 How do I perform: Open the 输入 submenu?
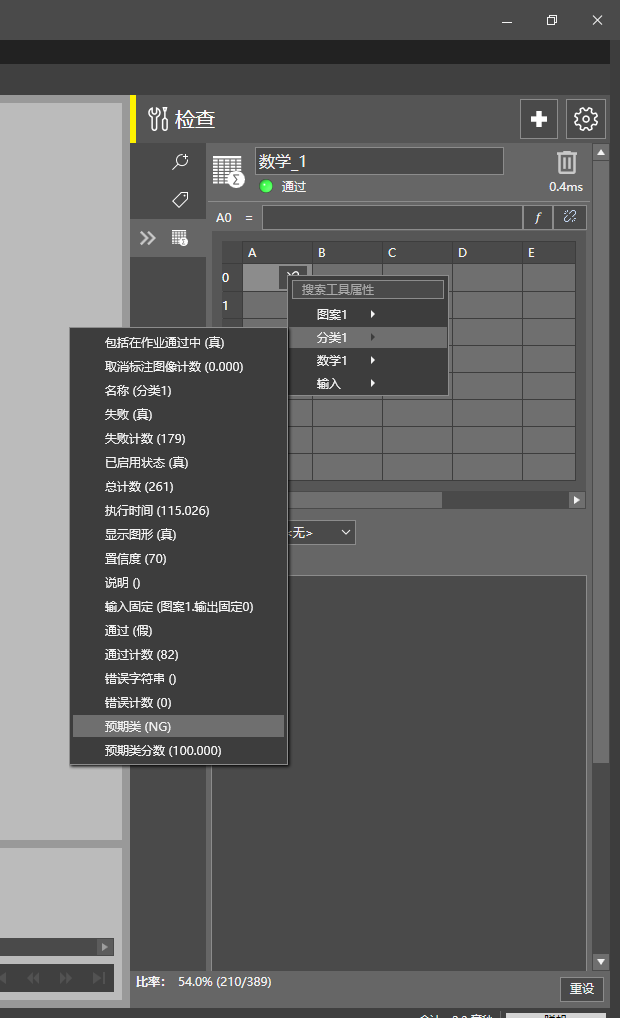pyautogui.click(x=368, y=384)
